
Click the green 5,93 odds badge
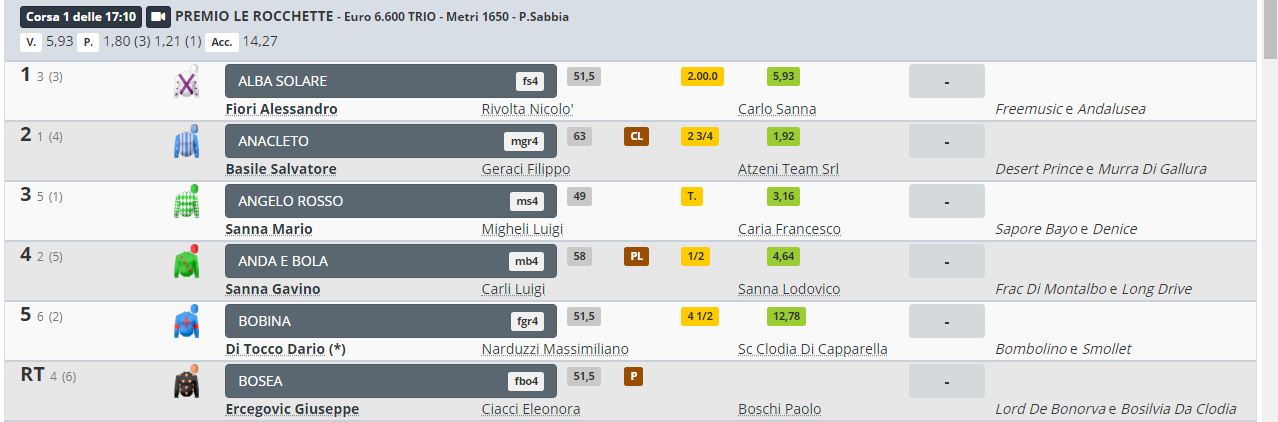(x=785, y=77)
